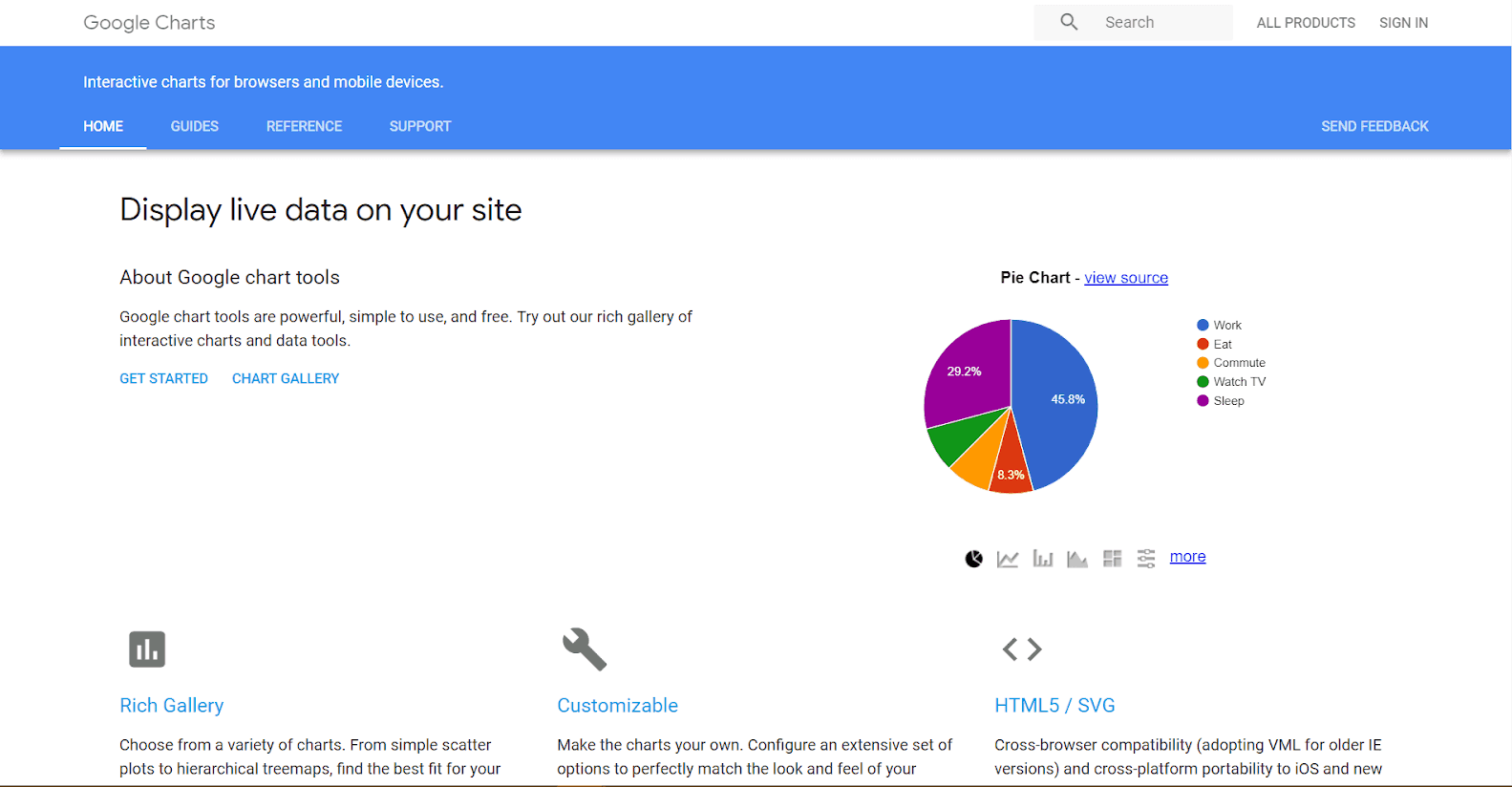Click the 'Display live data on your site' heading
This screenshot has height=787, width=1512.
321,210
